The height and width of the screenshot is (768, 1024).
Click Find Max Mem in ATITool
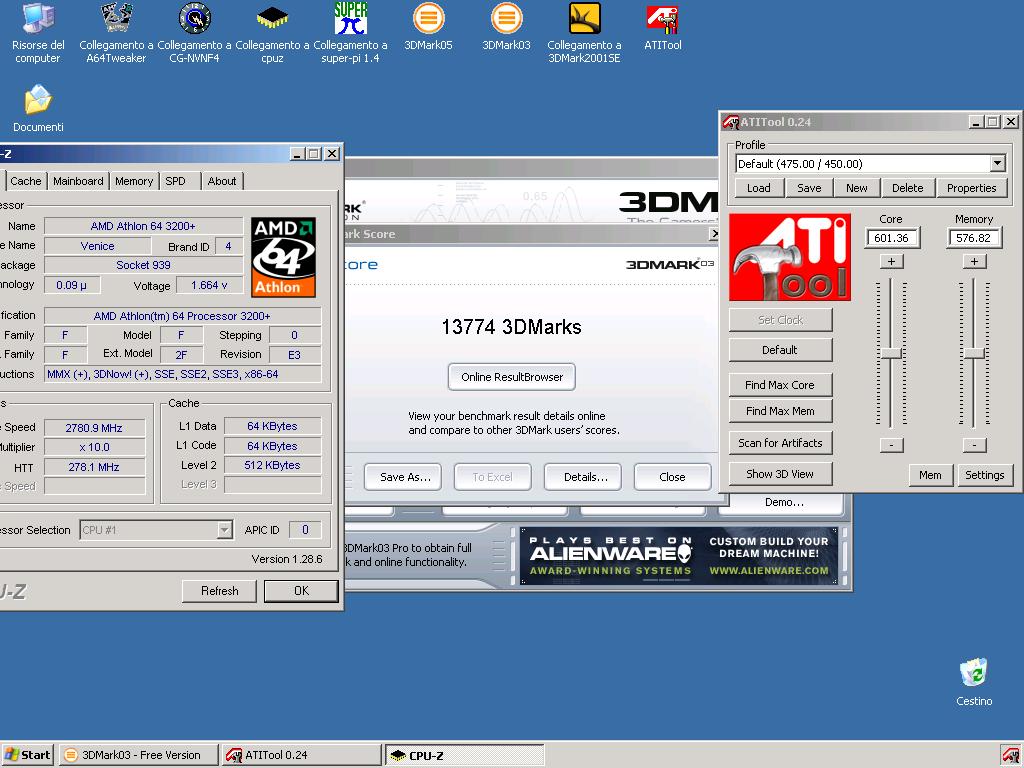click(780, 411)
